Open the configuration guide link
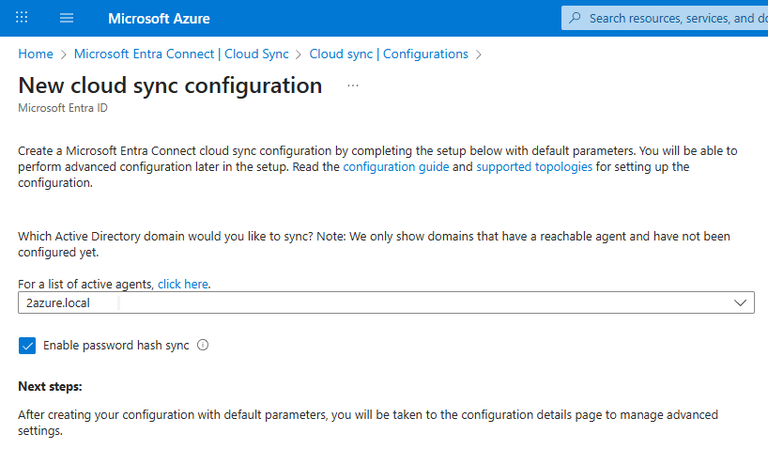The image size is (768, 449). coord(396,167)
